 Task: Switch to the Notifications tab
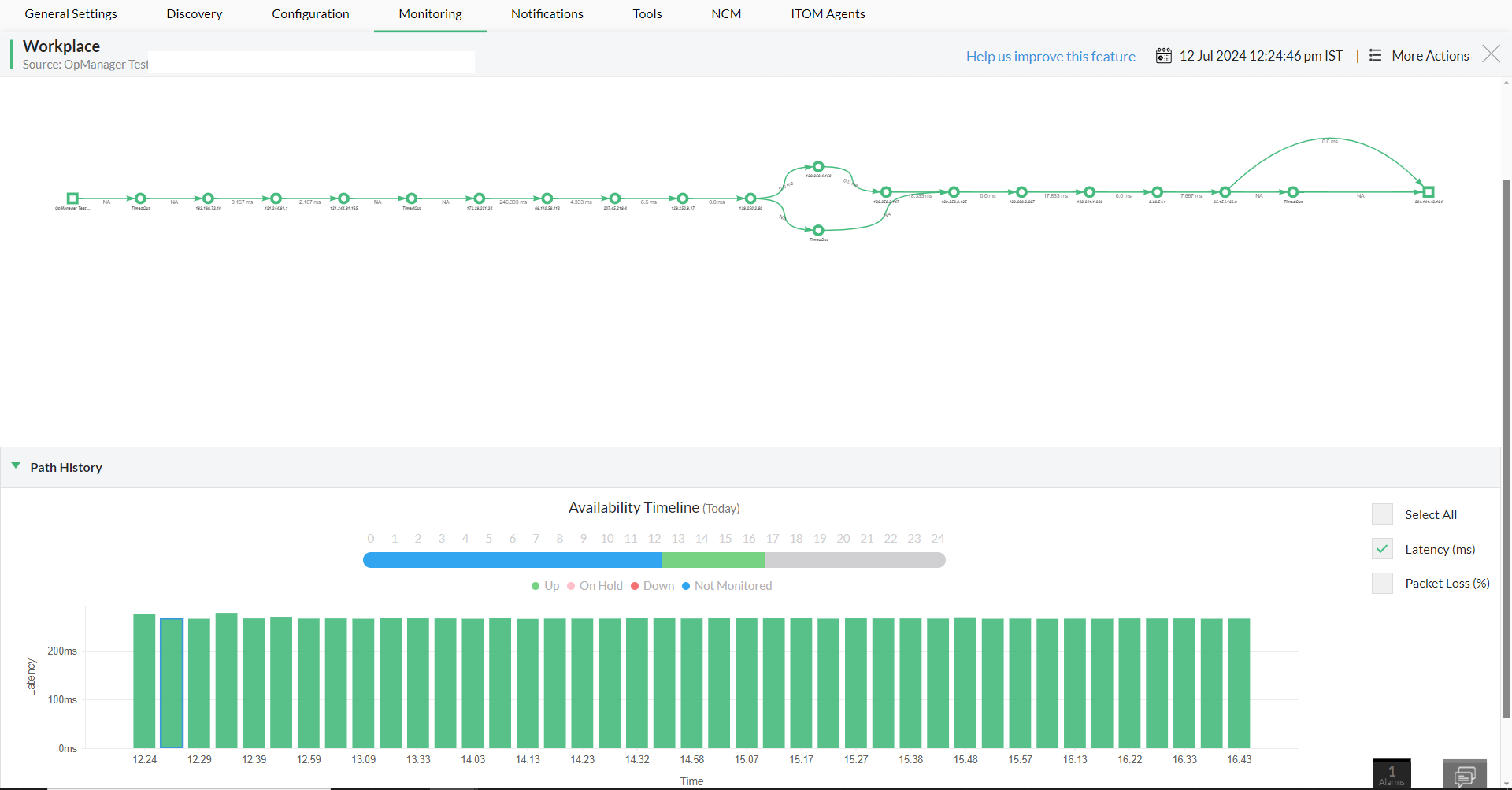(547, 13)
